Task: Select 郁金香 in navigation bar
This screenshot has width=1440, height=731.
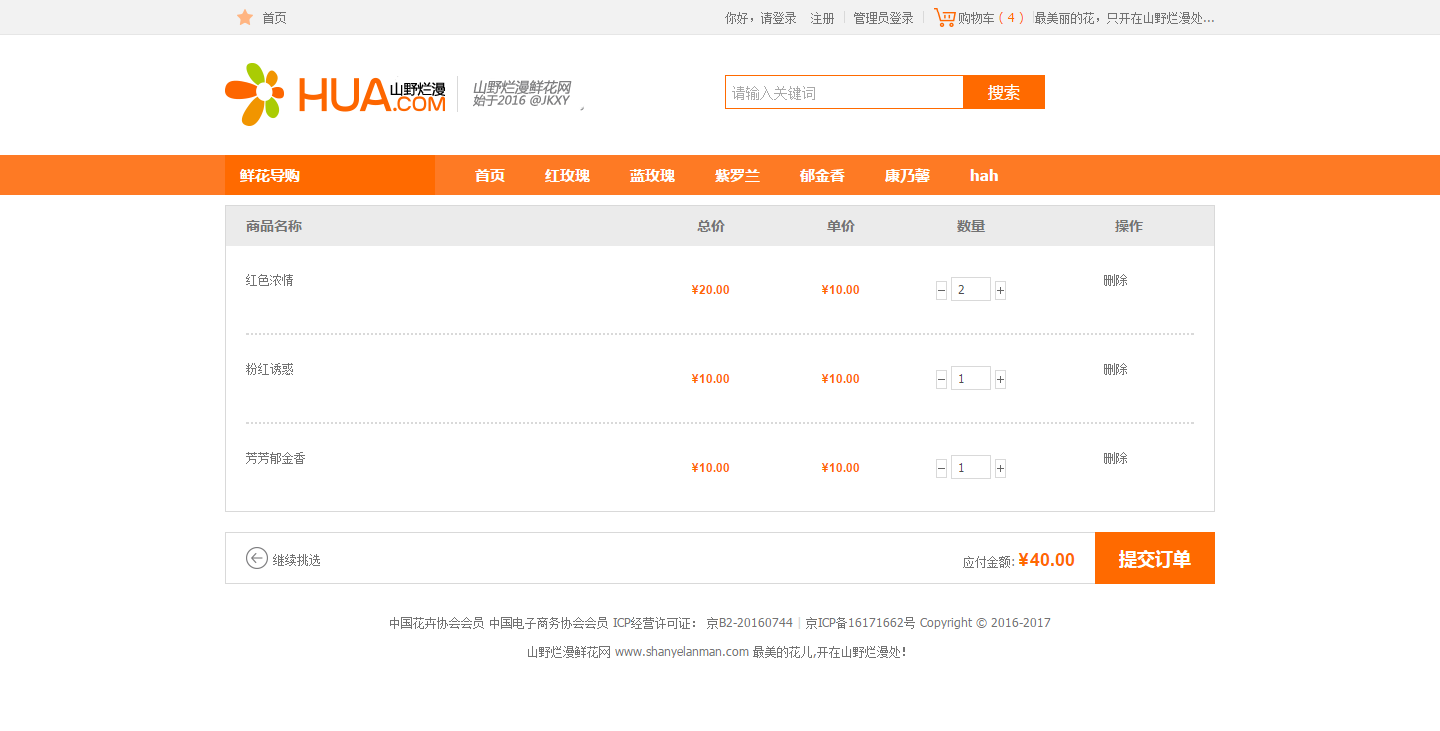Action: point(822,175)
